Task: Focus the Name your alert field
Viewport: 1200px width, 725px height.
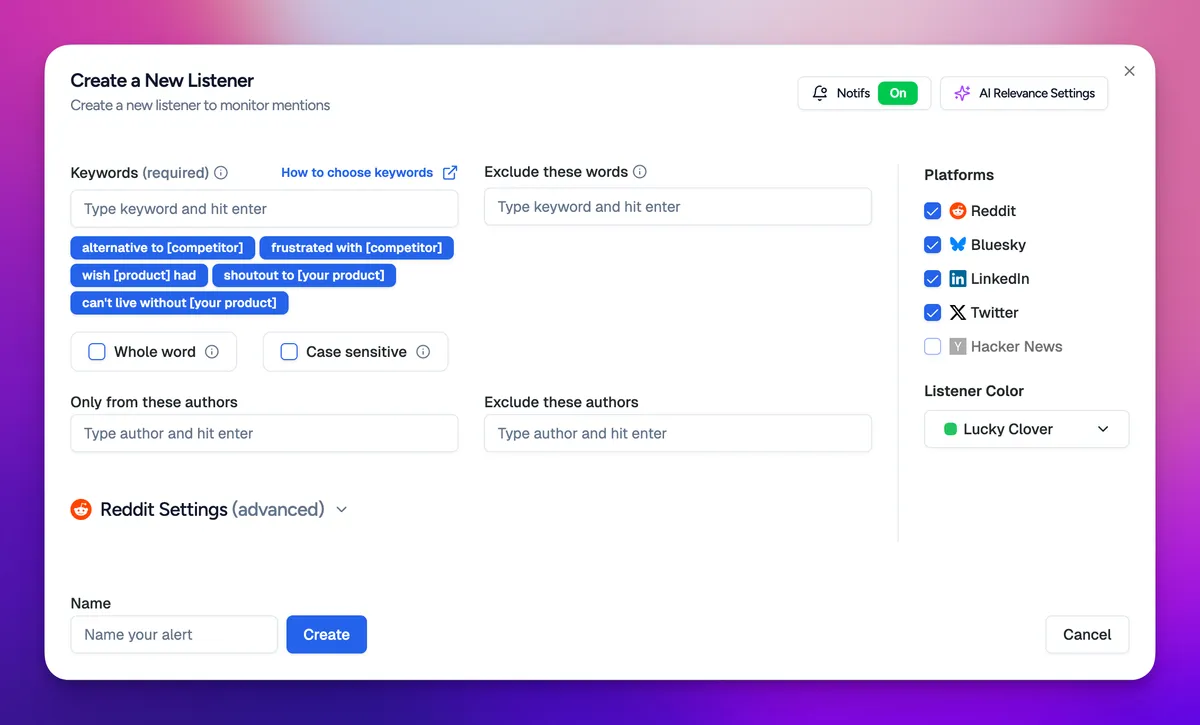Action: tap(174, 635)
